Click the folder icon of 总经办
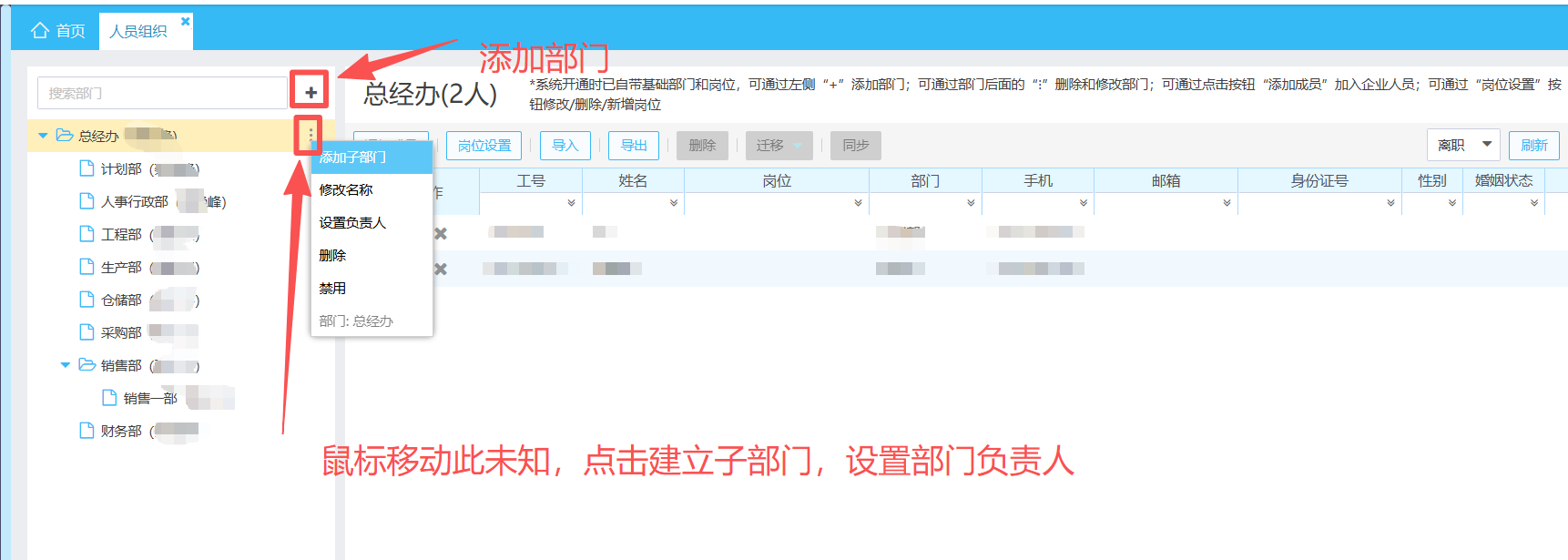This screenshot has height=560, width=1568. tap(65, 136)
